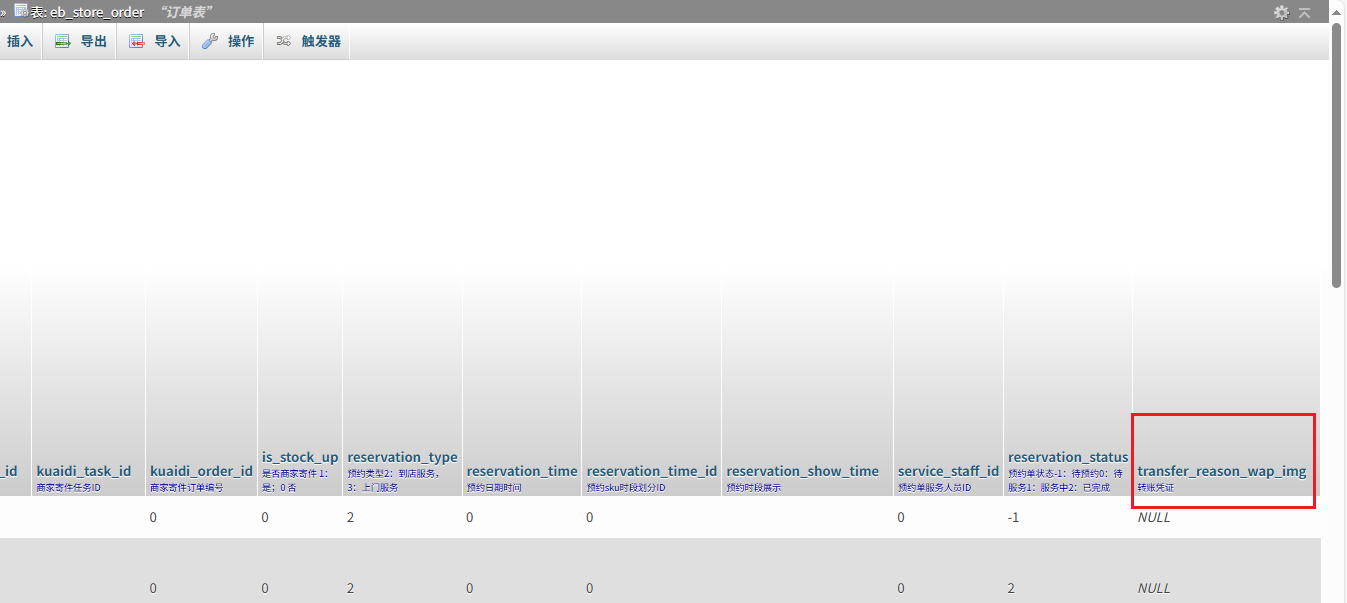Click the wrench icon for 操作
This screenshot has height=603, width=1347.
pos(210,41)
